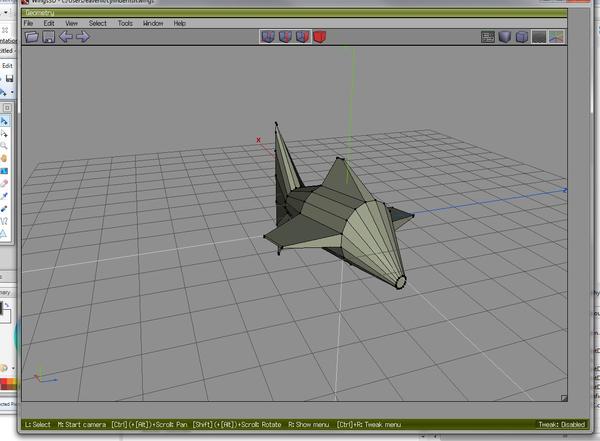The width and height of the screenshot is (600, 441).
Task: Open a file with the folder icon
Action: pos(32,37)
